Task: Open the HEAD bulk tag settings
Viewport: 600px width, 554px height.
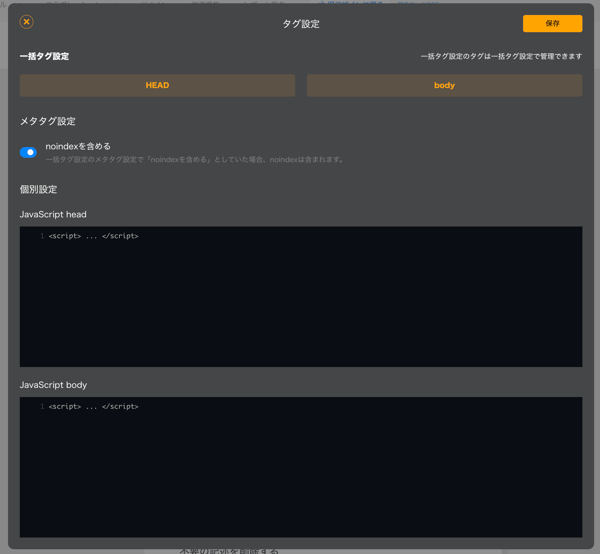Action: (157, 85)
